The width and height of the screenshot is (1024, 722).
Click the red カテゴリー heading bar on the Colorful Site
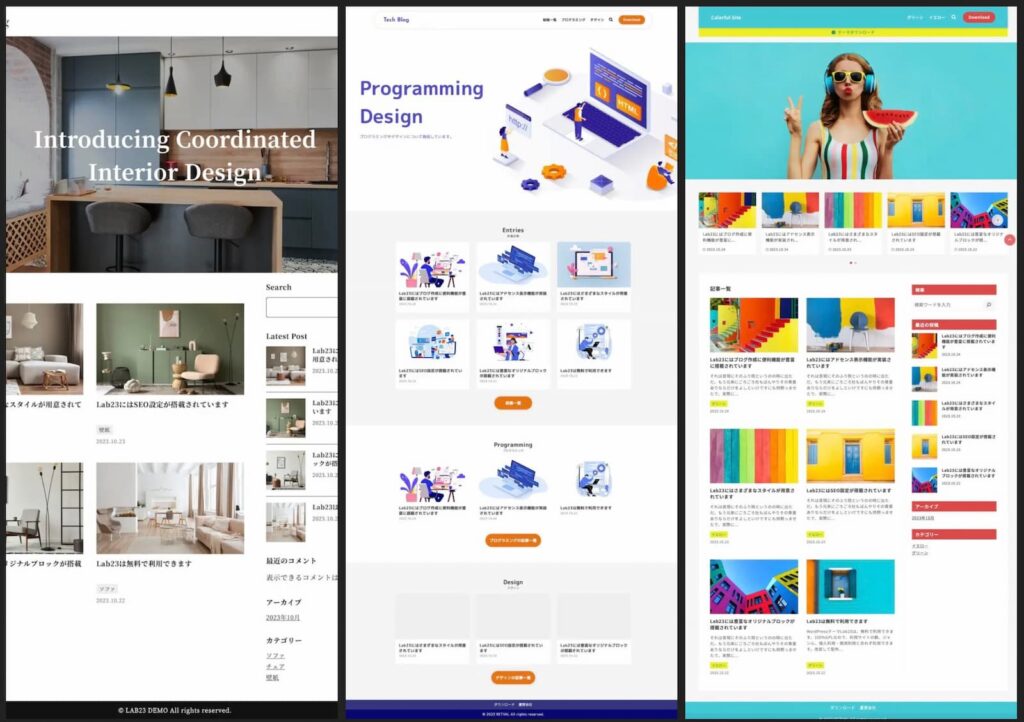pos(954,534)
